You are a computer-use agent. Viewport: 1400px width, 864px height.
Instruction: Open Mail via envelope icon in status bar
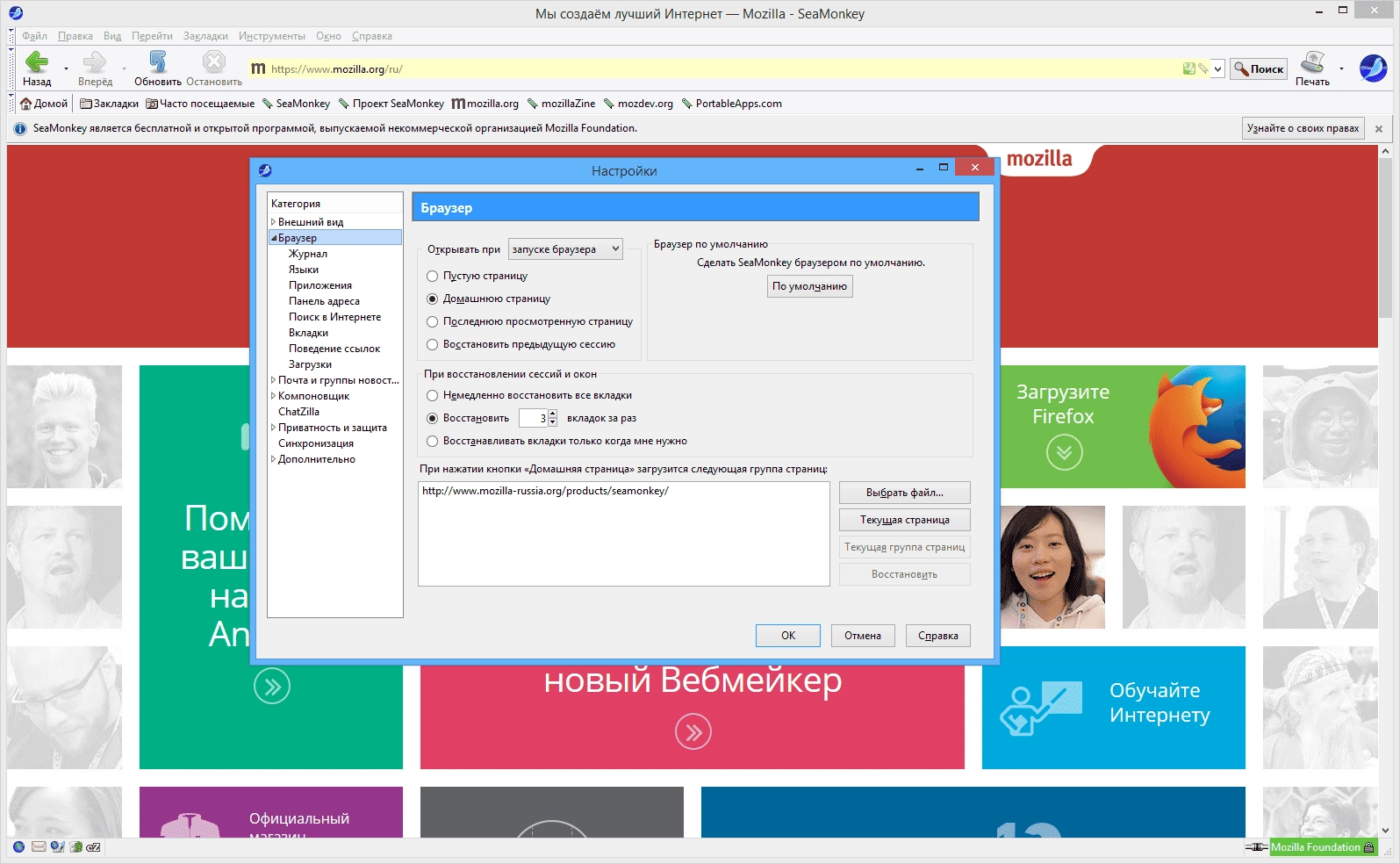[39, 847]
